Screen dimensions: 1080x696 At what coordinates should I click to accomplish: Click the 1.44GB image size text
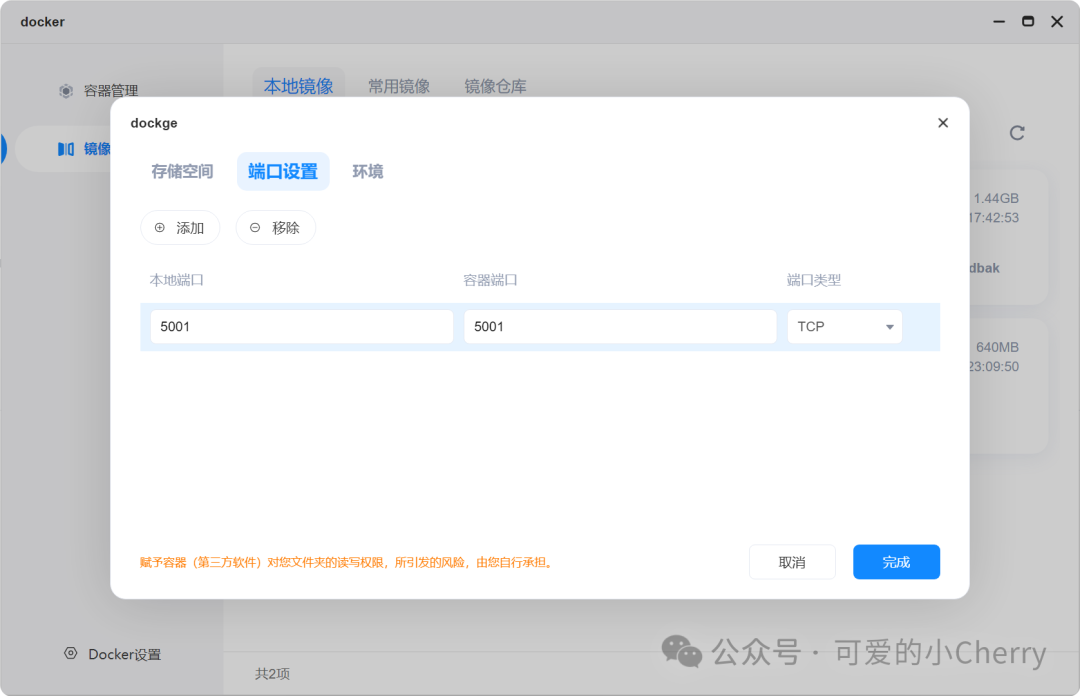[x=996, y=198]
